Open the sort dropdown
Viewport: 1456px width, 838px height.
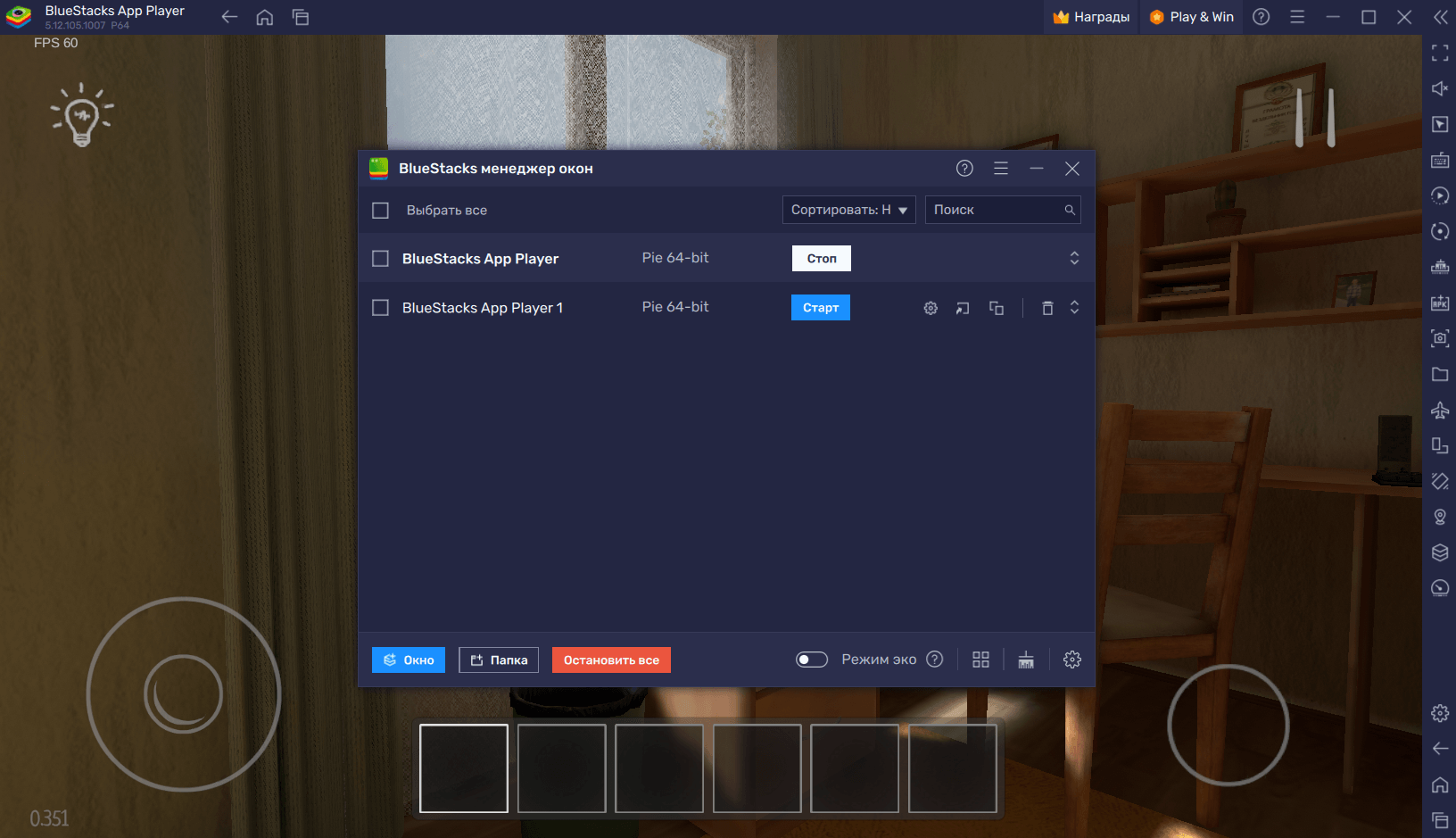[x=848, y=210]
